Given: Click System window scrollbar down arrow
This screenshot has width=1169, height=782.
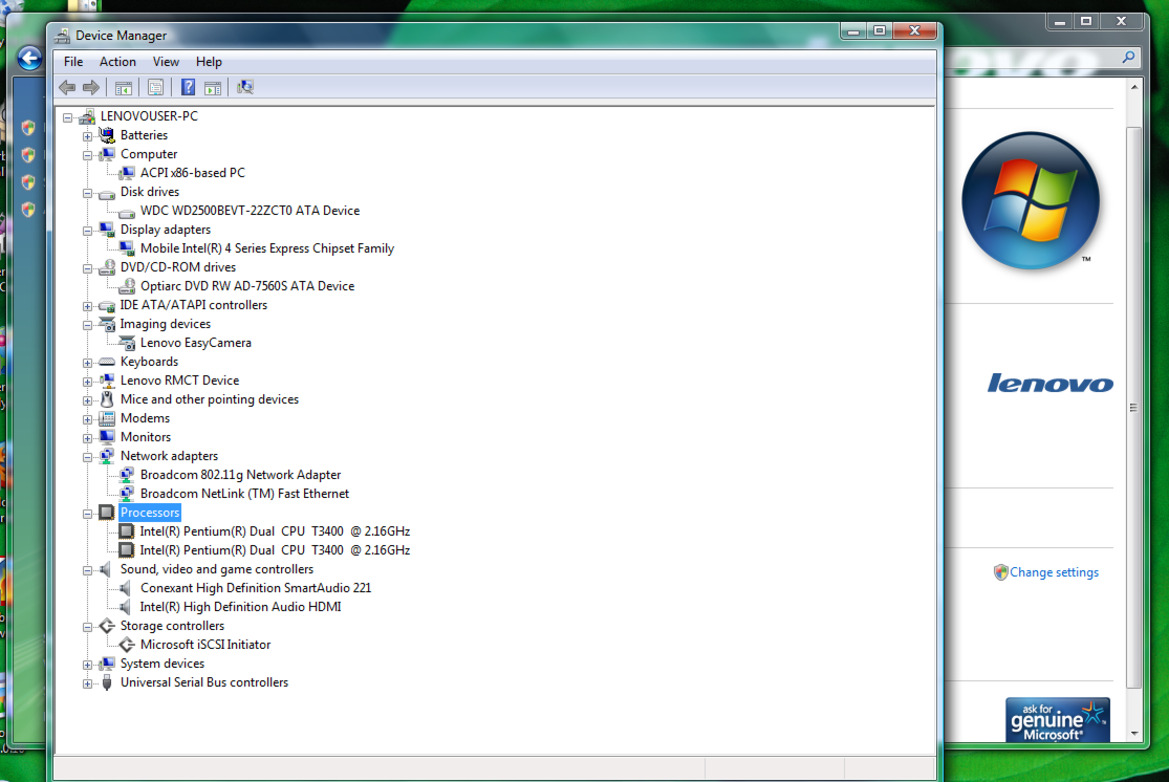Looking at the screenshot, I should pos(1134,734).
